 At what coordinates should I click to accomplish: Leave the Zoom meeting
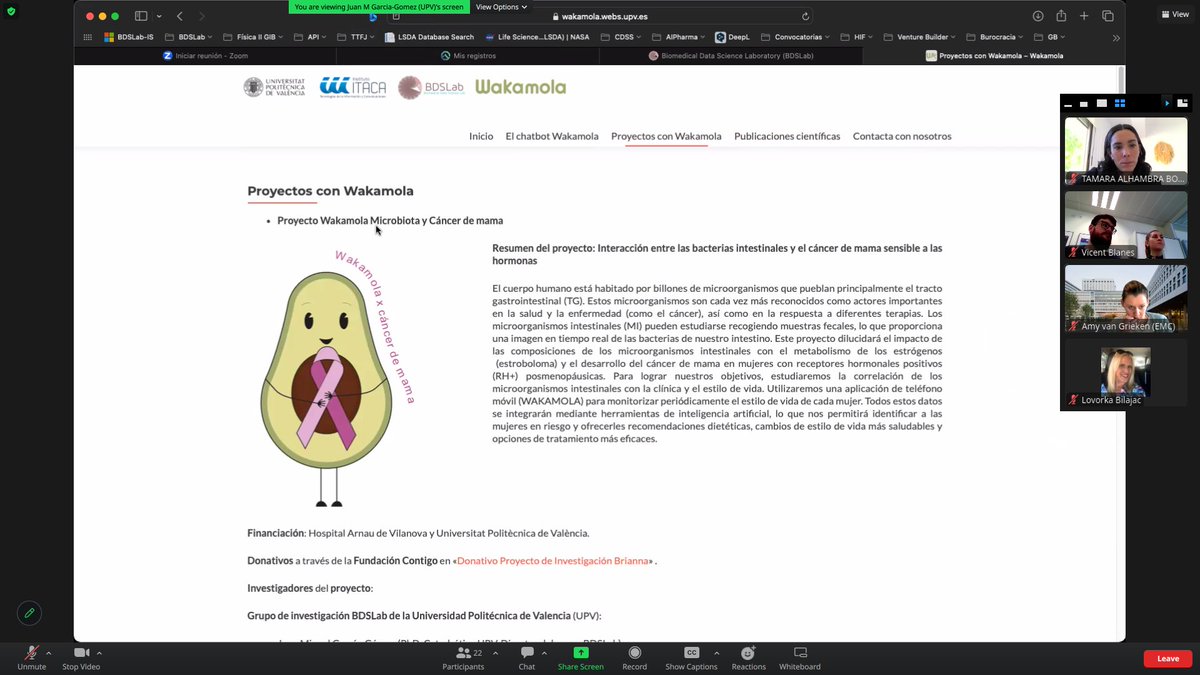pos(1168,658)
